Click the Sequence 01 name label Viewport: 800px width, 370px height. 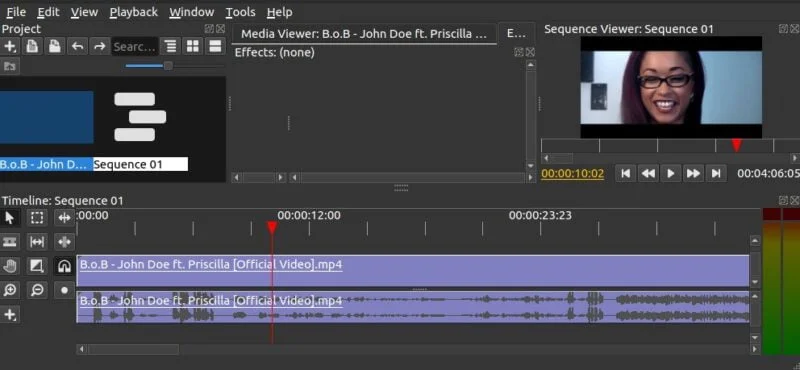point(140,164)
